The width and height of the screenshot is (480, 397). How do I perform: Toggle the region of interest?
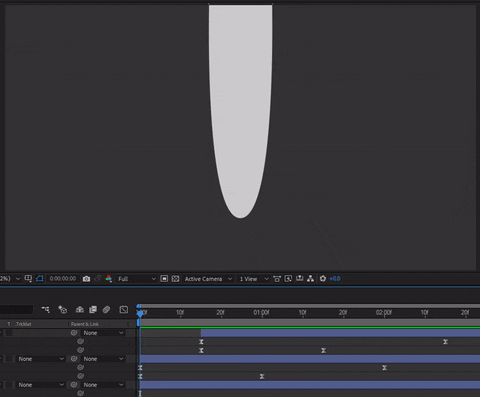pyautogui.click(x=164, y=278)
